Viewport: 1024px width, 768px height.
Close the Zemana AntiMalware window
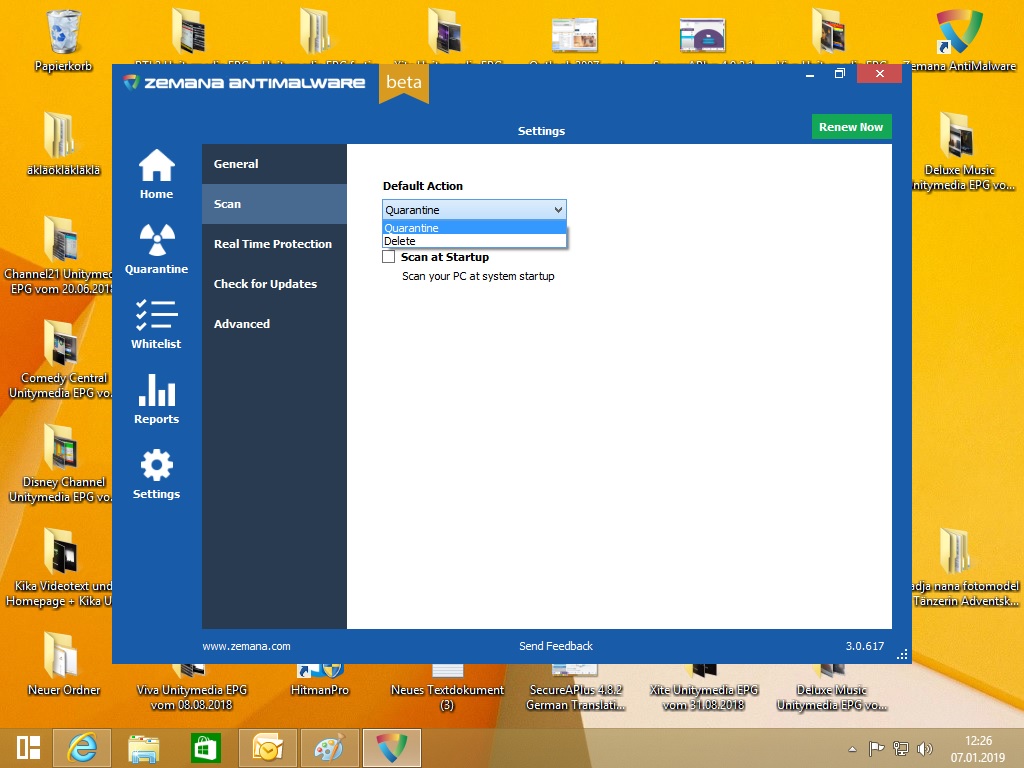click(x=880, y=74)
